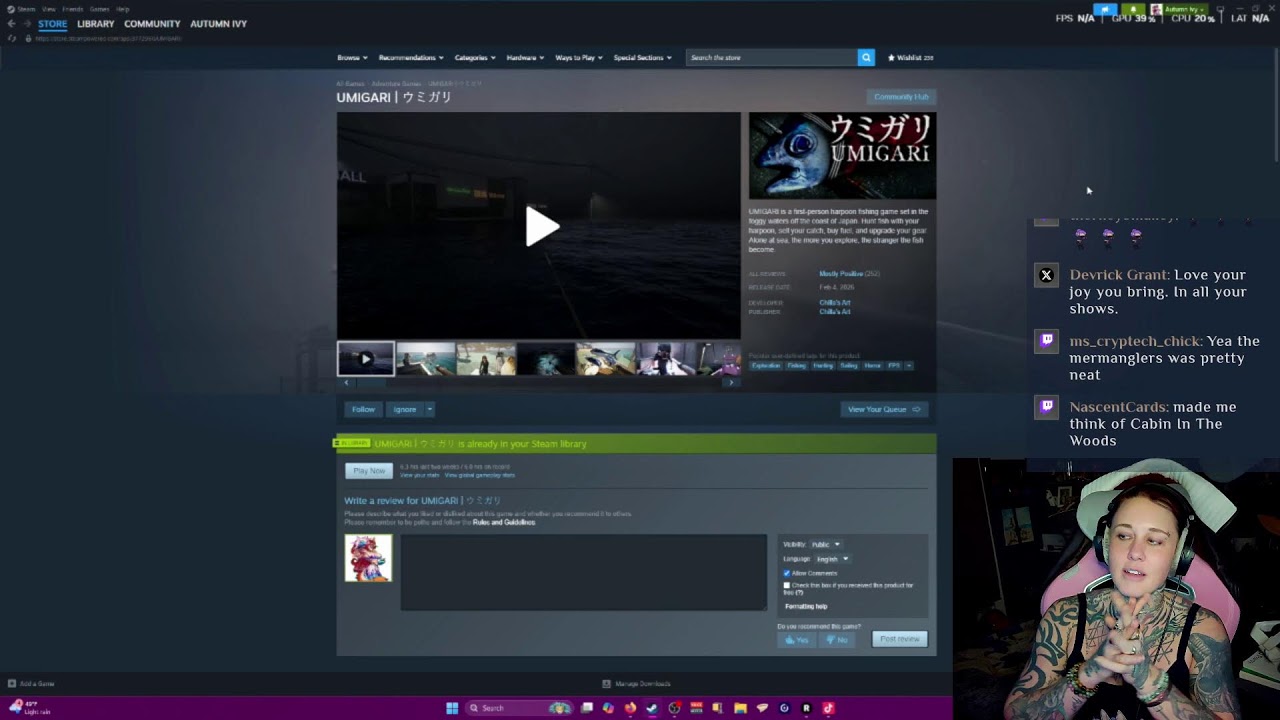Click the Exploration tag

tap(766, 366)
